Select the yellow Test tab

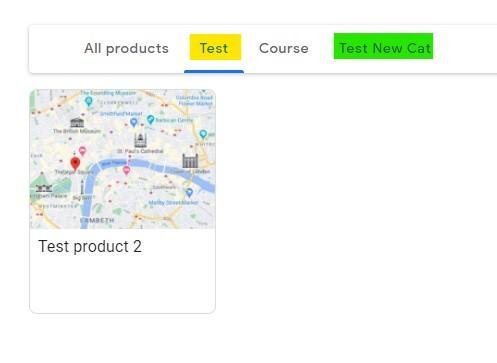click(215, 47)
